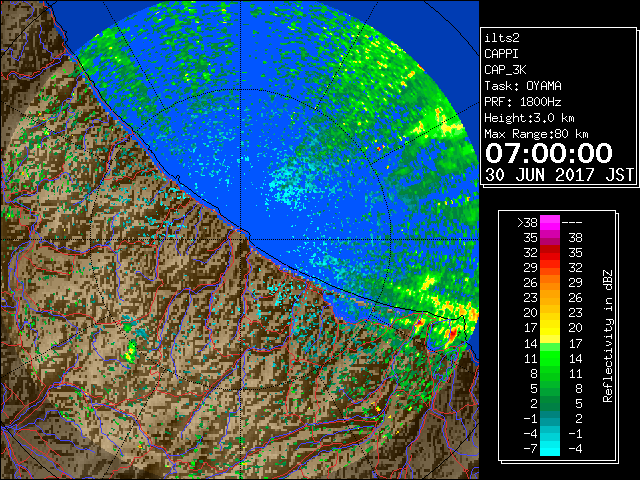Click the large "07:00:00" timestamp
Screen dimensions: 640x480
click(549, 153)
